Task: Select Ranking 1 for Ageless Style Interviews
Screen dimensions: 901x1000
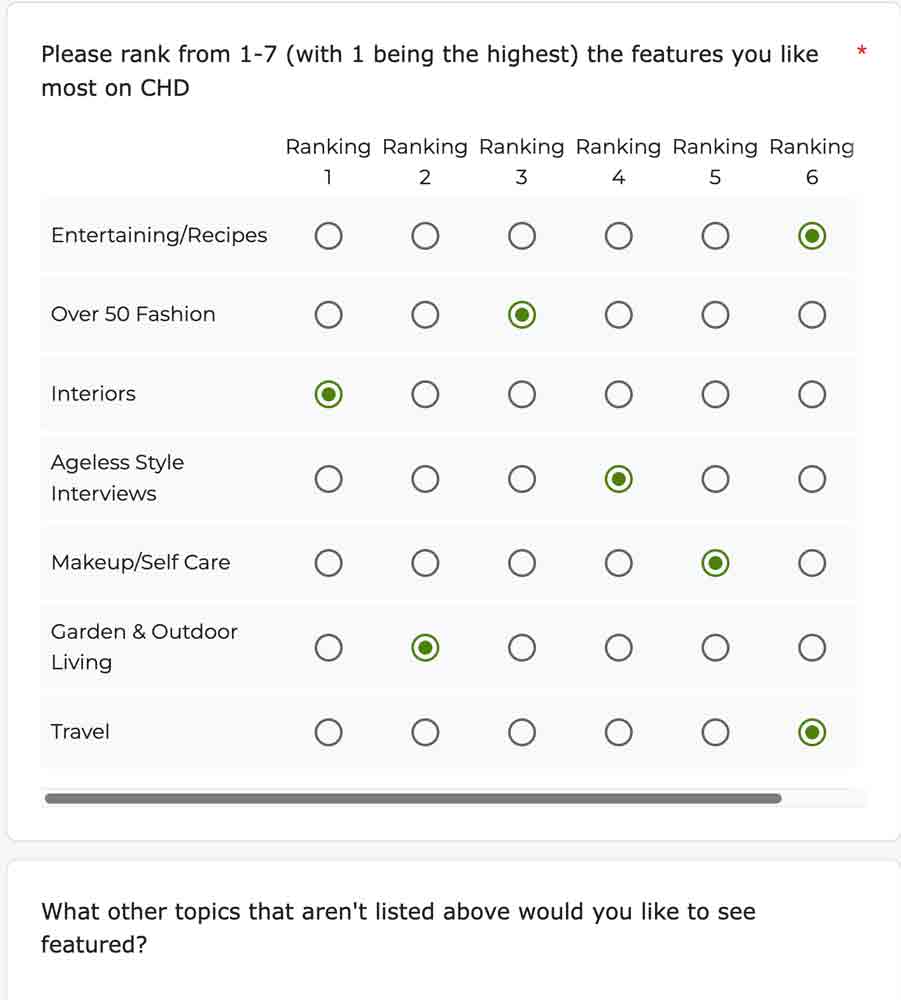Action: click(x=328, y=478)
